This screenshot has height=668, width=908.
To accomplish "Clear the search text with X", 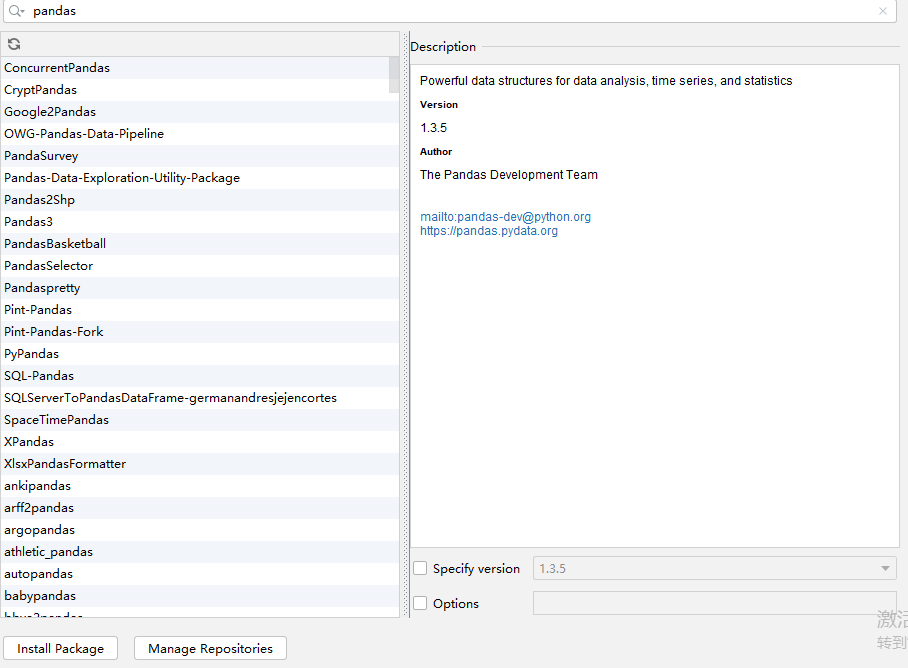I will tap(883, 11).
